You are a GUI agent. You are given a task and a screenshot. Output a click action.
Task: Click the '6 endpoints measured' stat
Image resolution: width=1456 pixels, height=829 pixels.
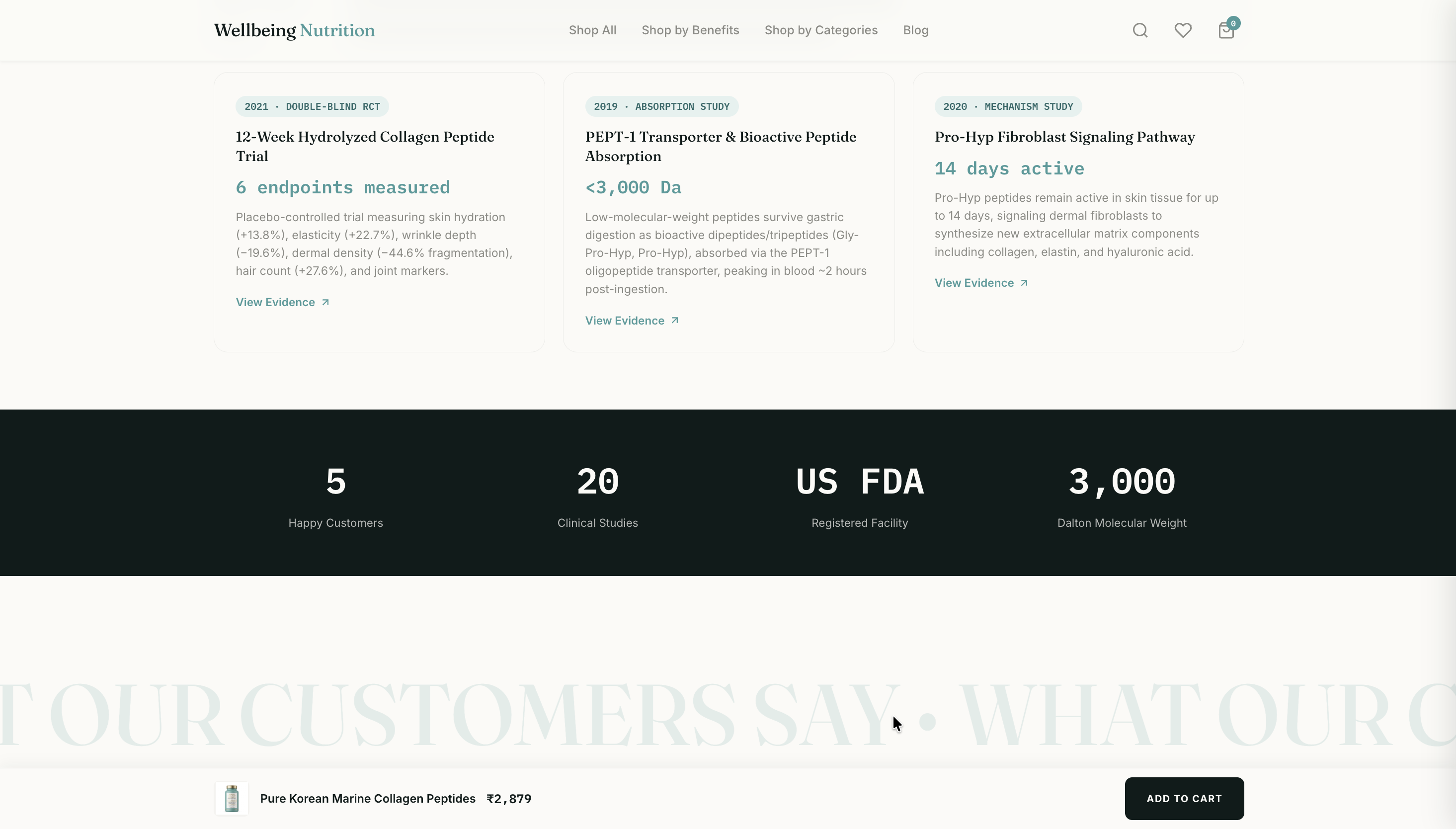pos(343,187)
